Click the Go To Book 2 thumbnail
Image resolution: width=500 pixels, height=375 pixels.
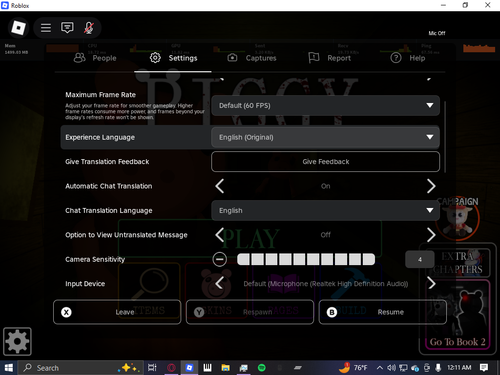pos(458,315)
